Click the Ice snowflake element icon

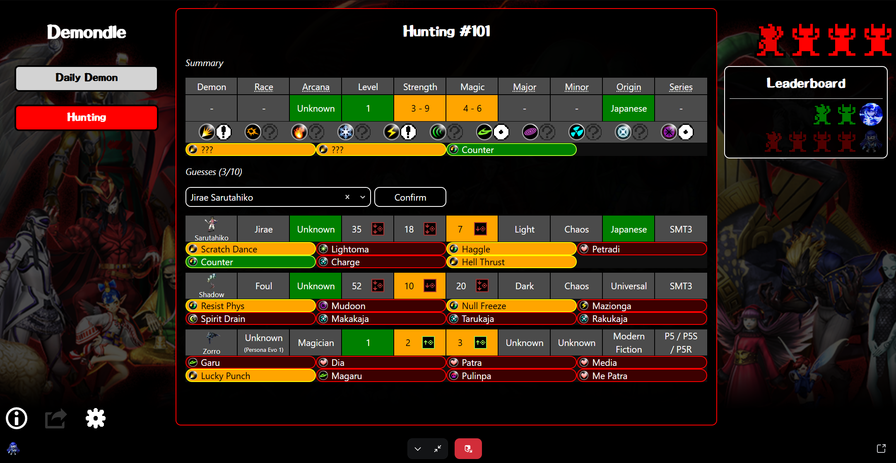coord(345,132)
